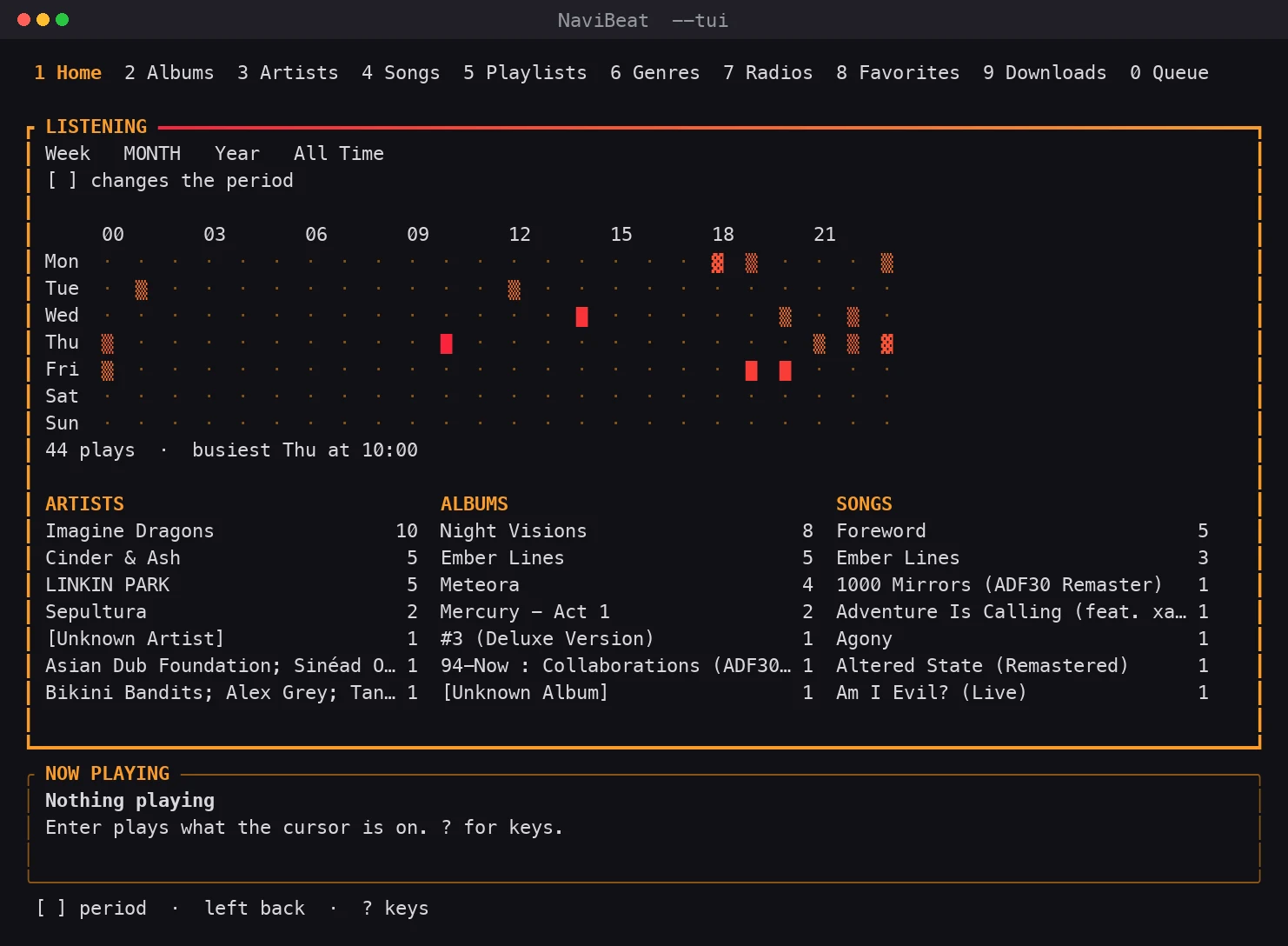Screen dimensions: 1288x946
Task: Switch to the Radios tab
Action: [x=767, y=73]
